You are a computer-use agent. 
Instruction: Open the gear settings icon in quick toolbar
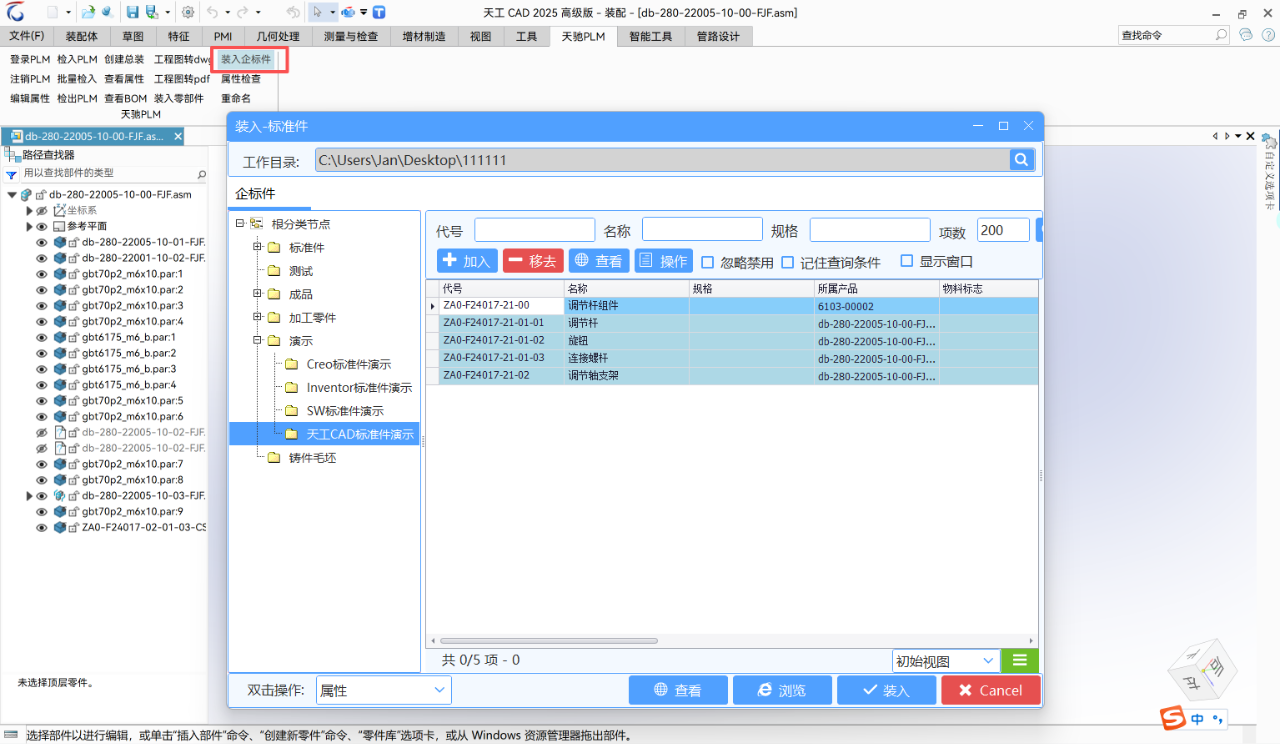188,12
